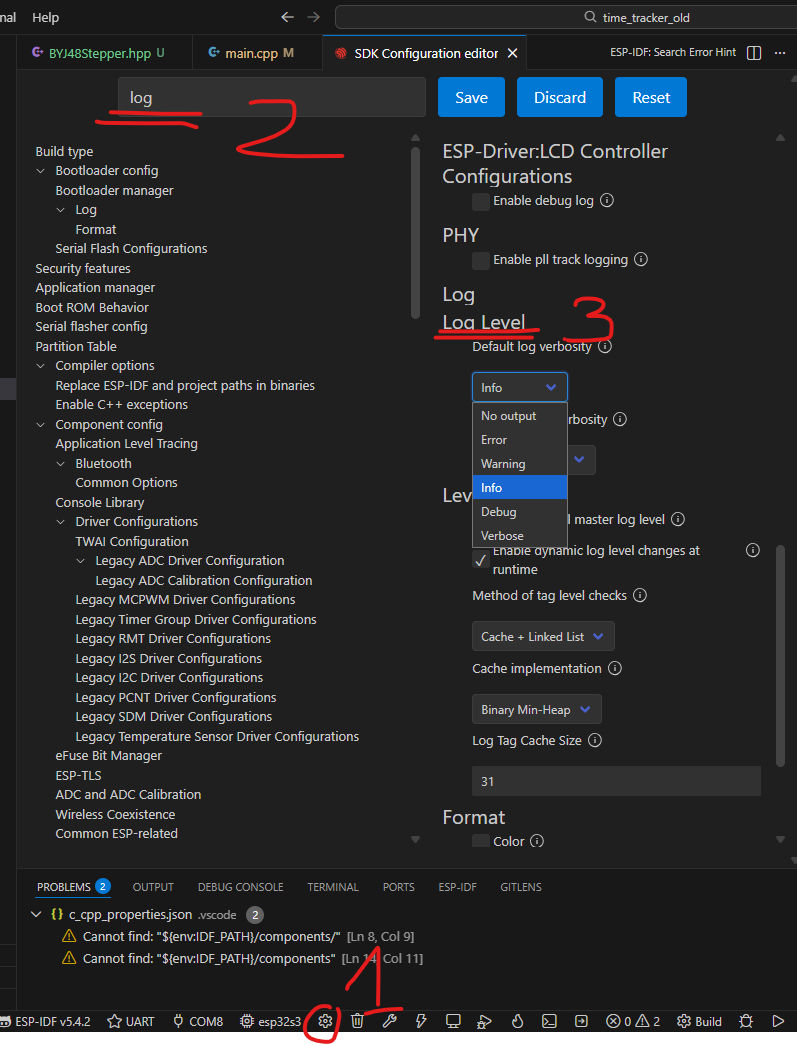Select Debug from the log verbosity list
797x1045 pixels.
coord(499,512)
